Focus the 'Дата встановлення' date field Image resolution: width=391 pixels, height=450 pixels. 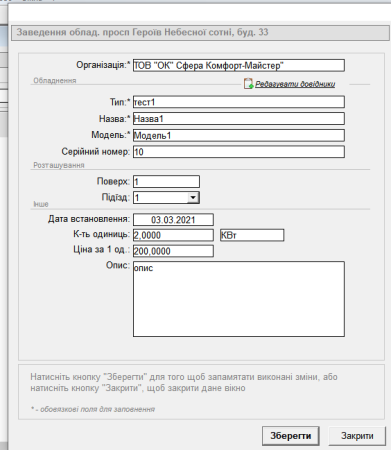173,220
